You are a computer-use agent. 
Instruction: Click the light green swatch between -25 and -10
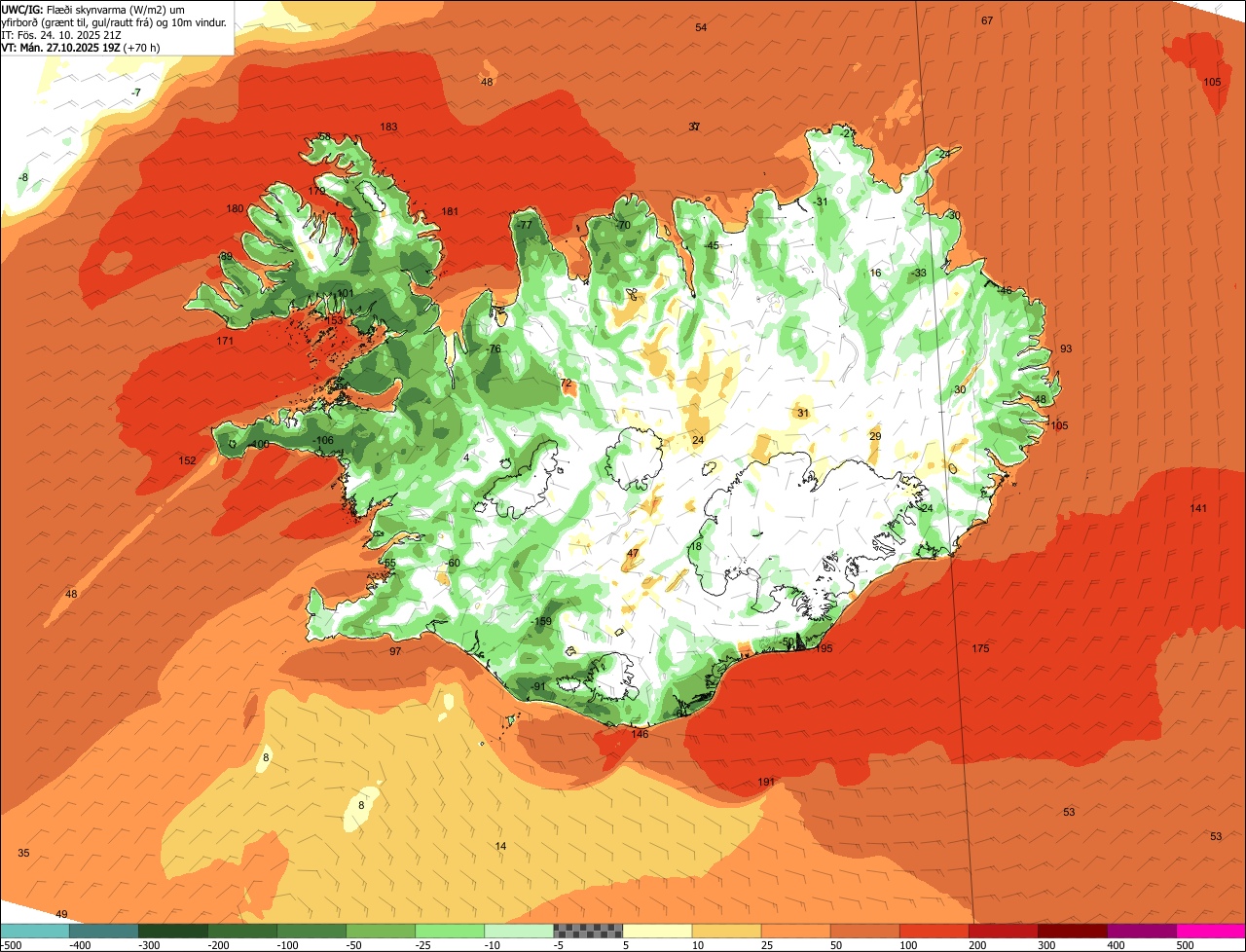[450, 931]
